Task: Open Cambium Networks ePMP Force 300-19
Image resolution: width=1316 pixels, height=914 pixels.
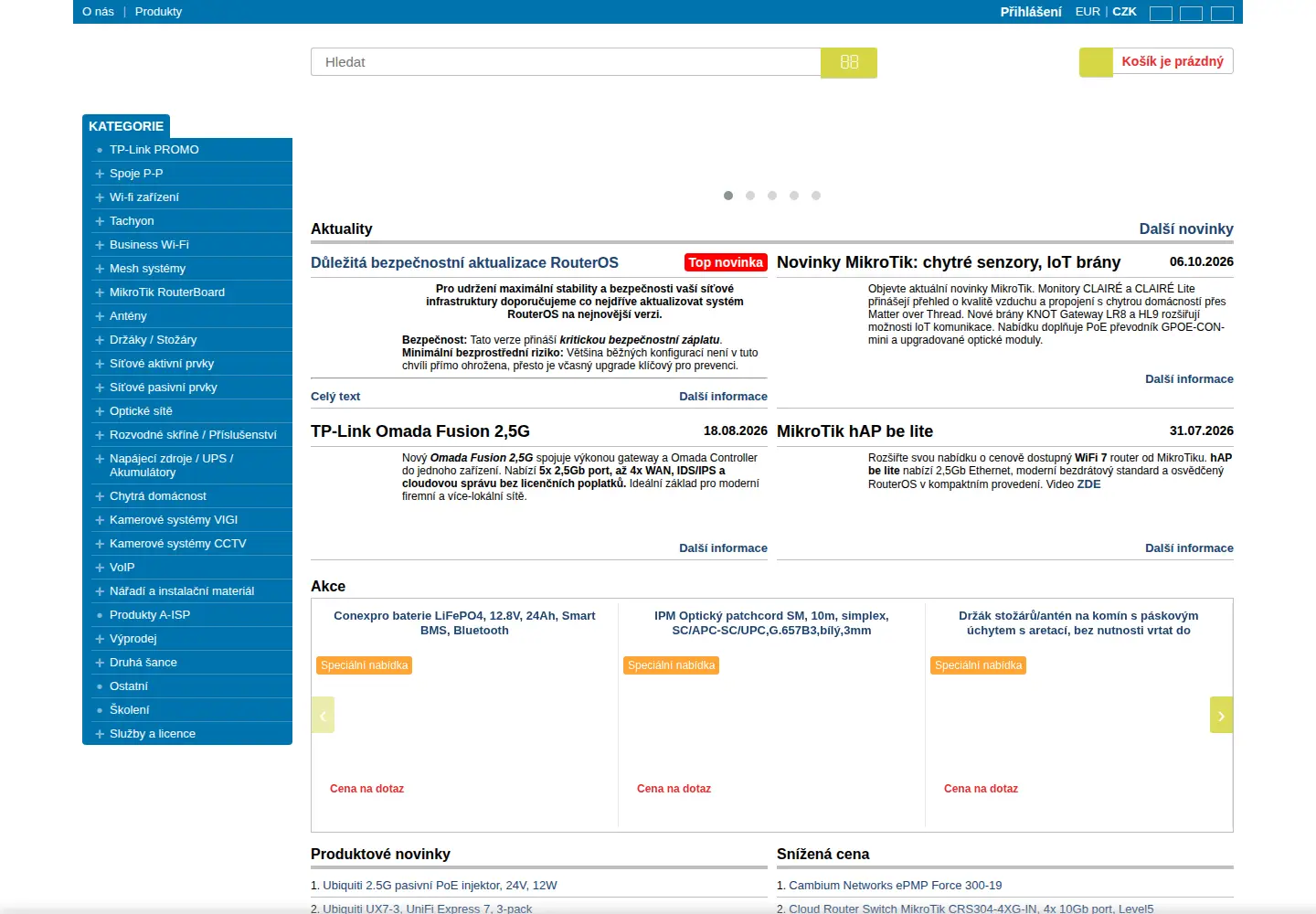Action: click(896, 886)
